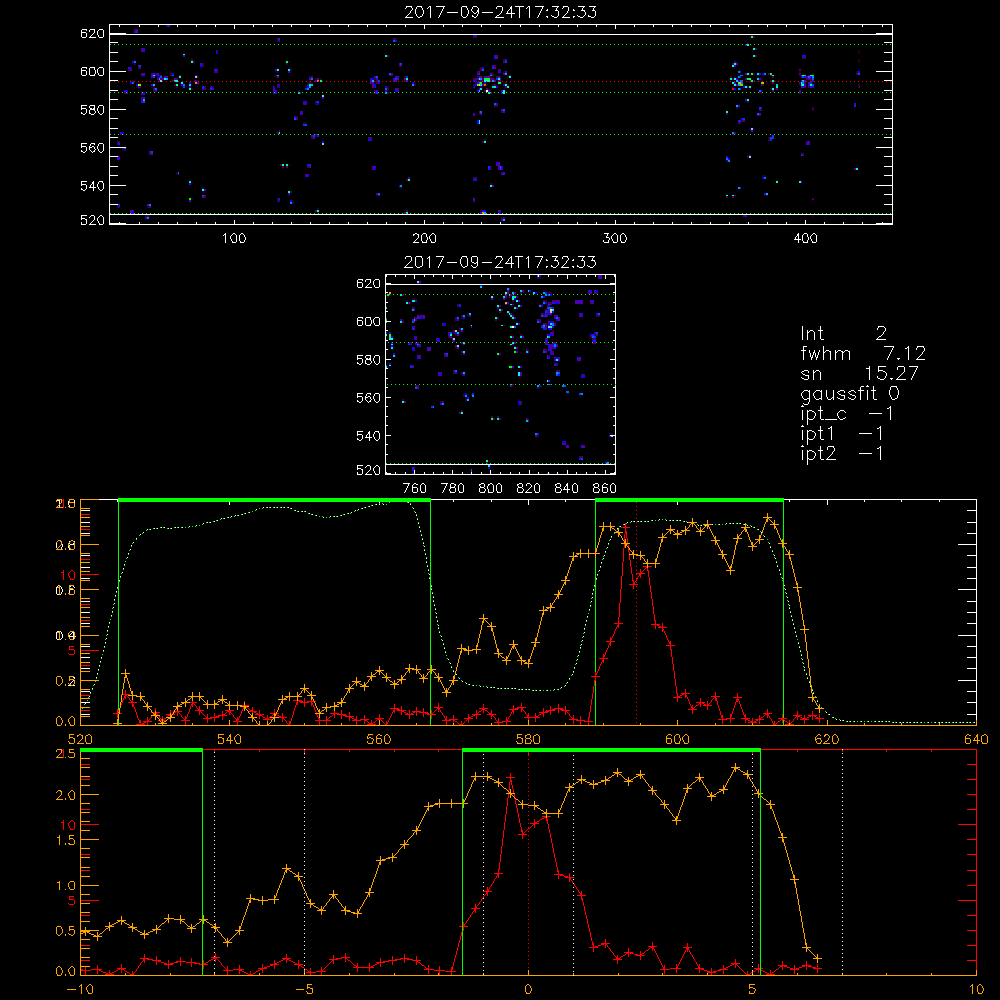
Task: Click x-axis label 860 of the middle image
Action: pyautogui.click(x=605, y=489)
